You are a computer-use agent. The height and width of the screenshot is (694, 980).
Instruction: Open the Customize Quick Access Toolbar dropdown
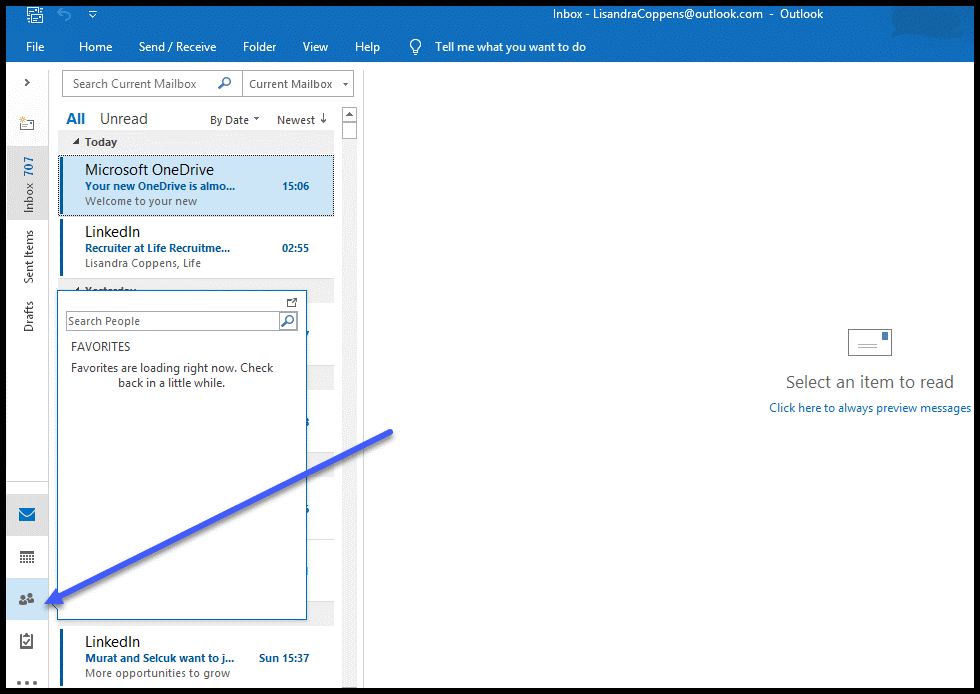coord(92,14)
